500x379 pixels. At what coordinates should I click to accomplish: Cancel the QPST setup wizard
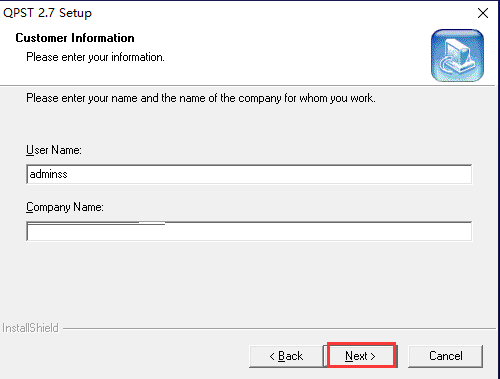coord(445,356)
